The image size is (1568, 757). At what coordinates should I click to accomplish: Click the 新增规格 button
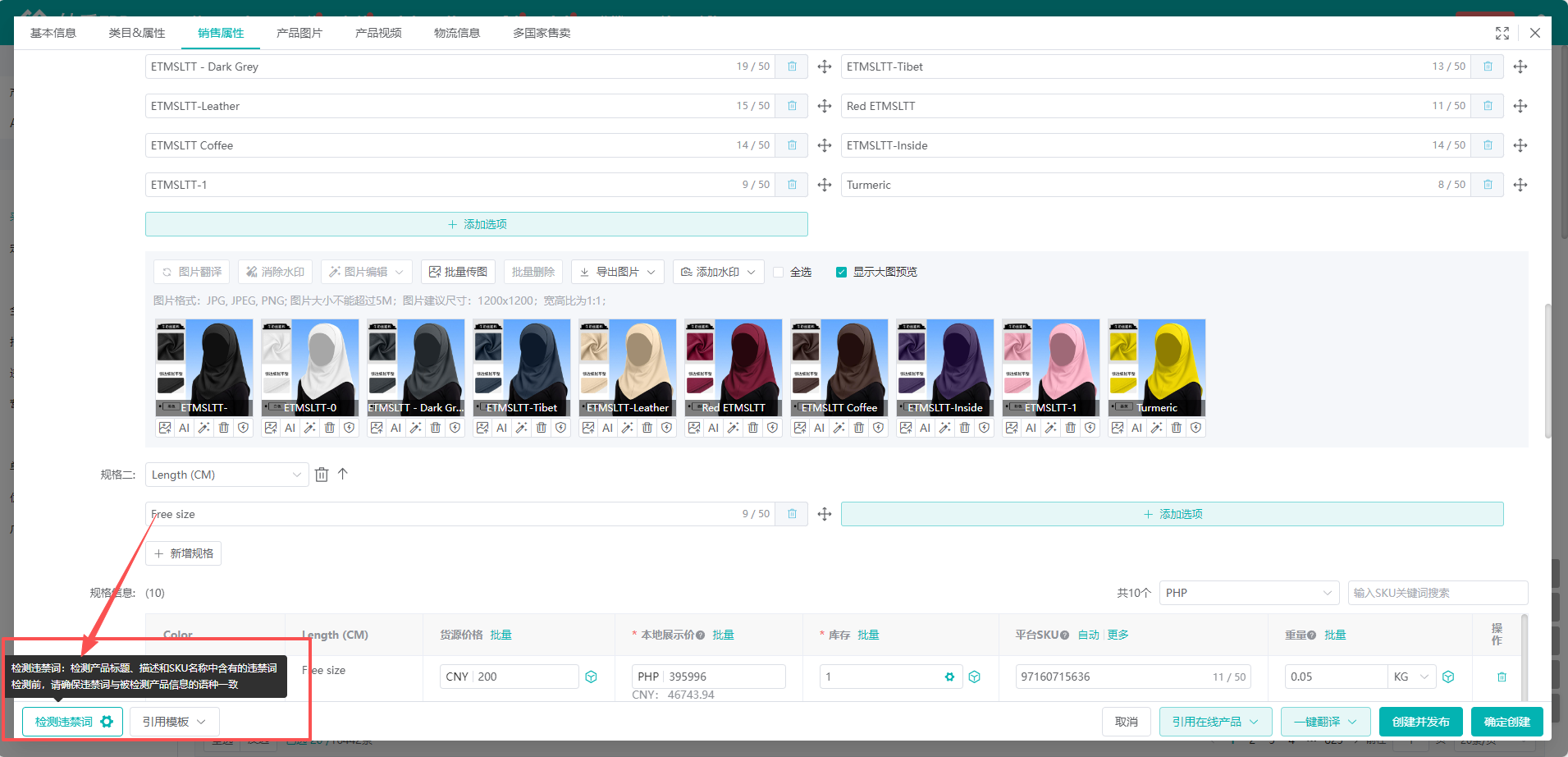183,553
